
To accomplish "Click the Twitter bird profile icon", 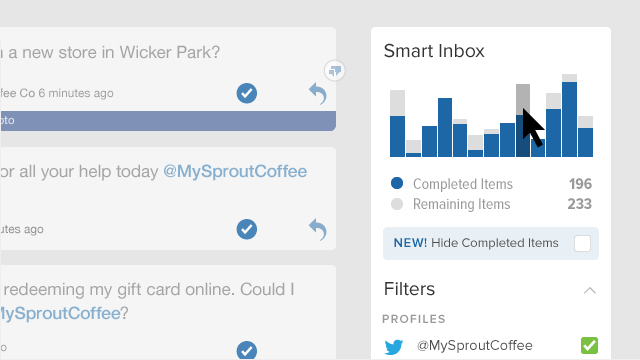I will coord(394,347).
